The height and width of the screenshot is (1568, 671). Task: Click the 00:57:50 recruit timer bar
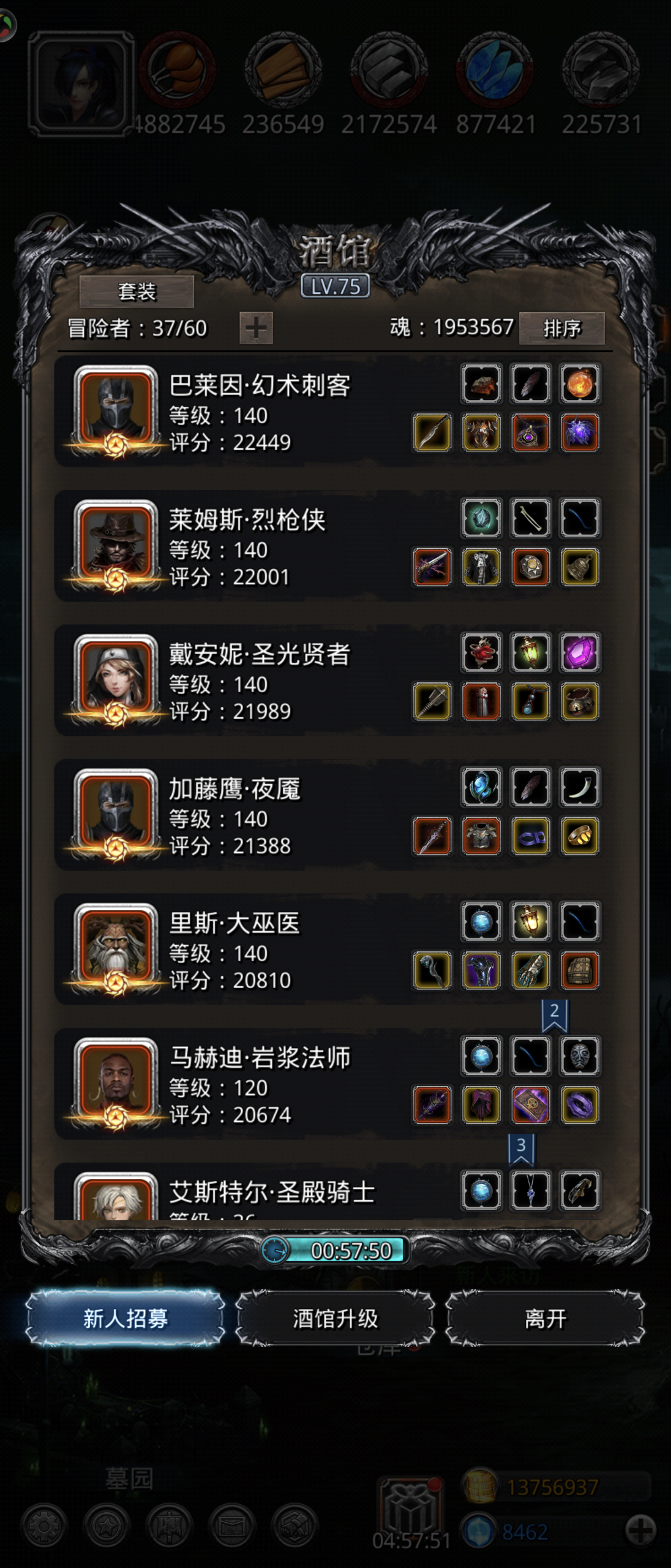pyautogui.click(x=335, y=1250)
